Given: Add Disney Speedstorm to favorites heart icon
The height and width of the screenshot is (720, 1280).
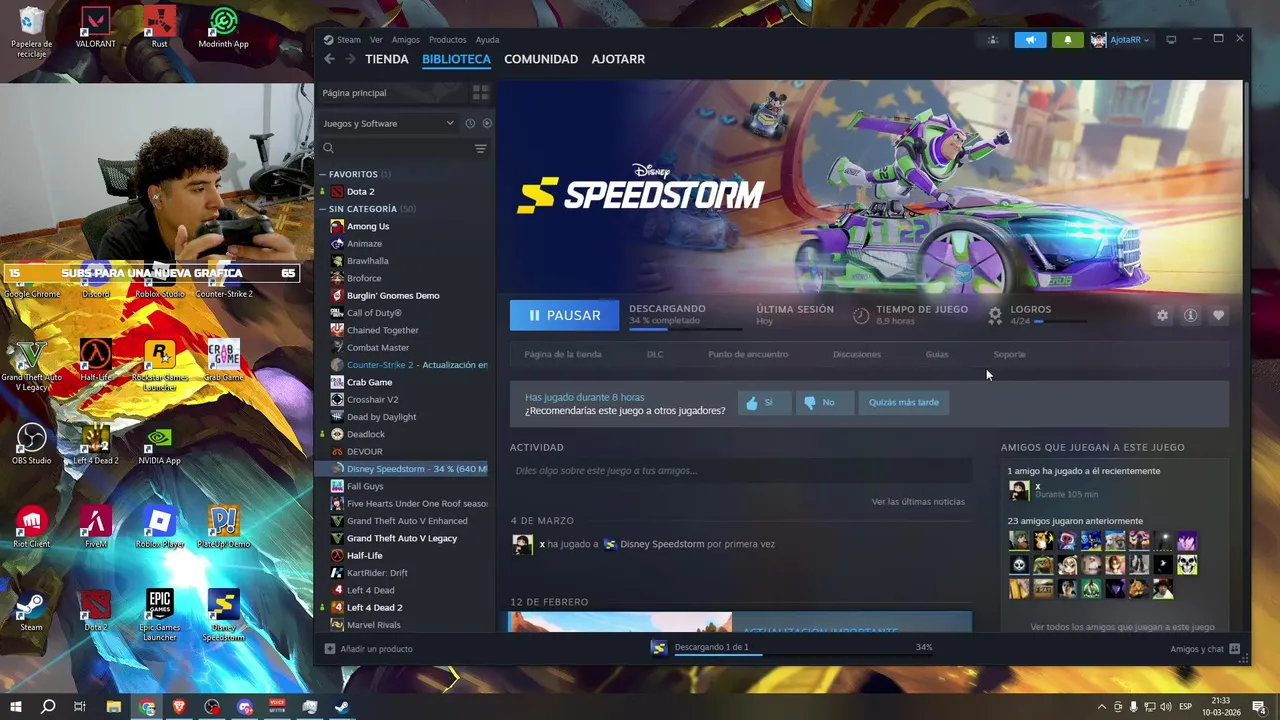Looking at the screenshot, I should 1218,315.
